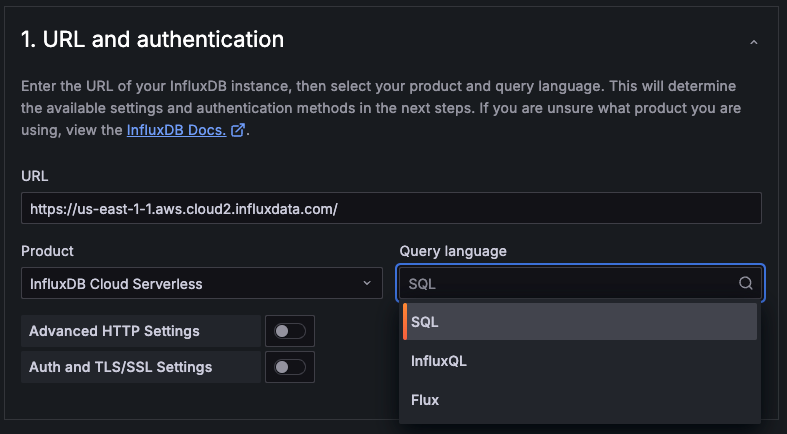This screenshot has height=434, width=787.
Task: Click the Auth and TLS/SSL Settings label
Action: tap(121, 367)
